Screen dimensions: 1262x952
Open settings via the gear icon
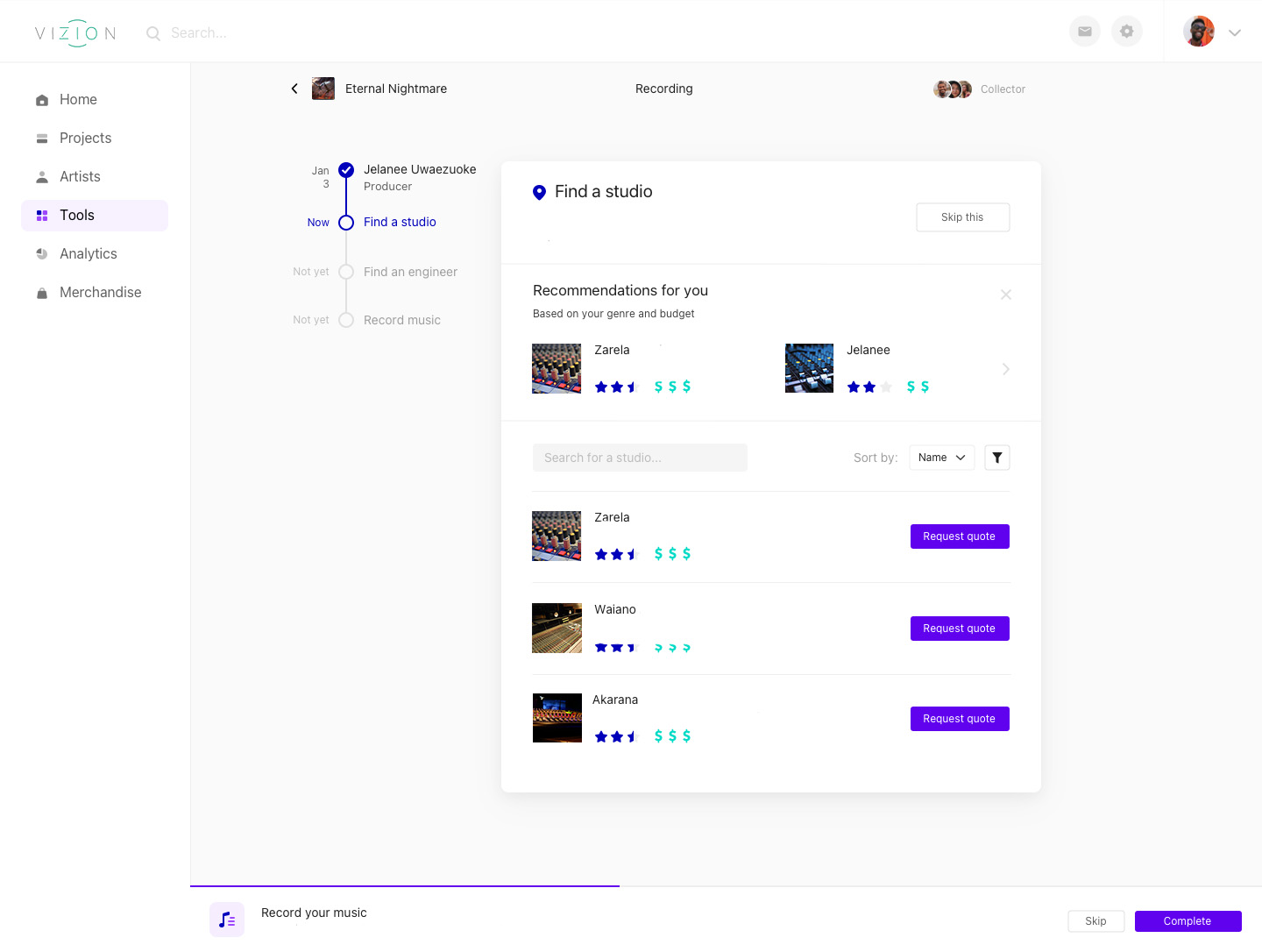[x=1126, y=32]
